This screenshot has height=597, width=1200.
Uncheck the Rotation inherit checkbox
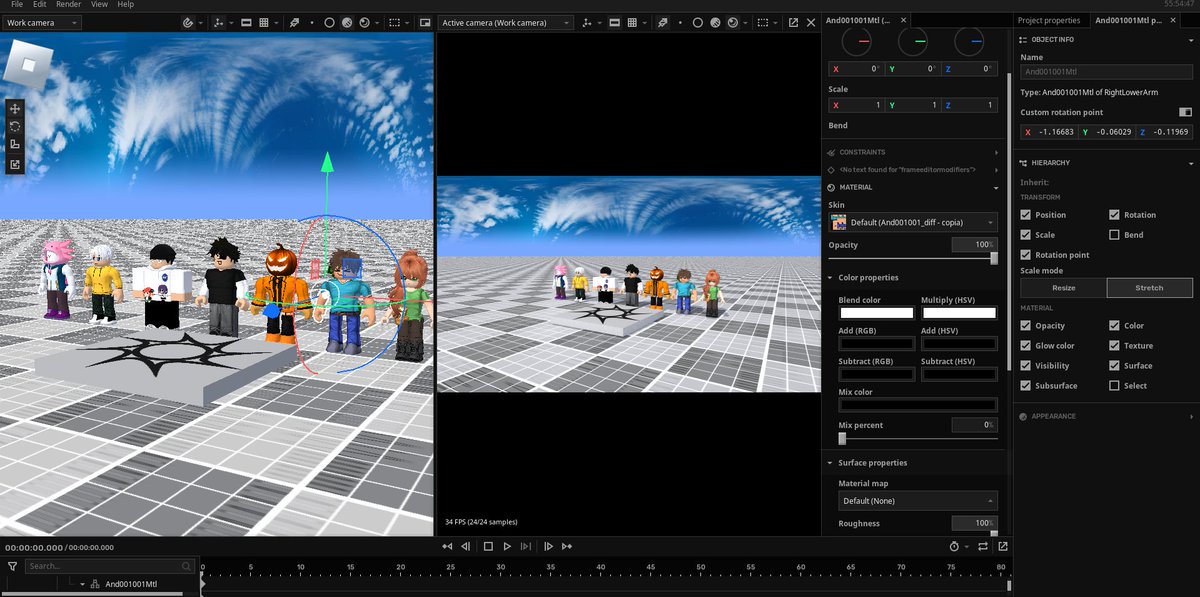click(1115, 215)
